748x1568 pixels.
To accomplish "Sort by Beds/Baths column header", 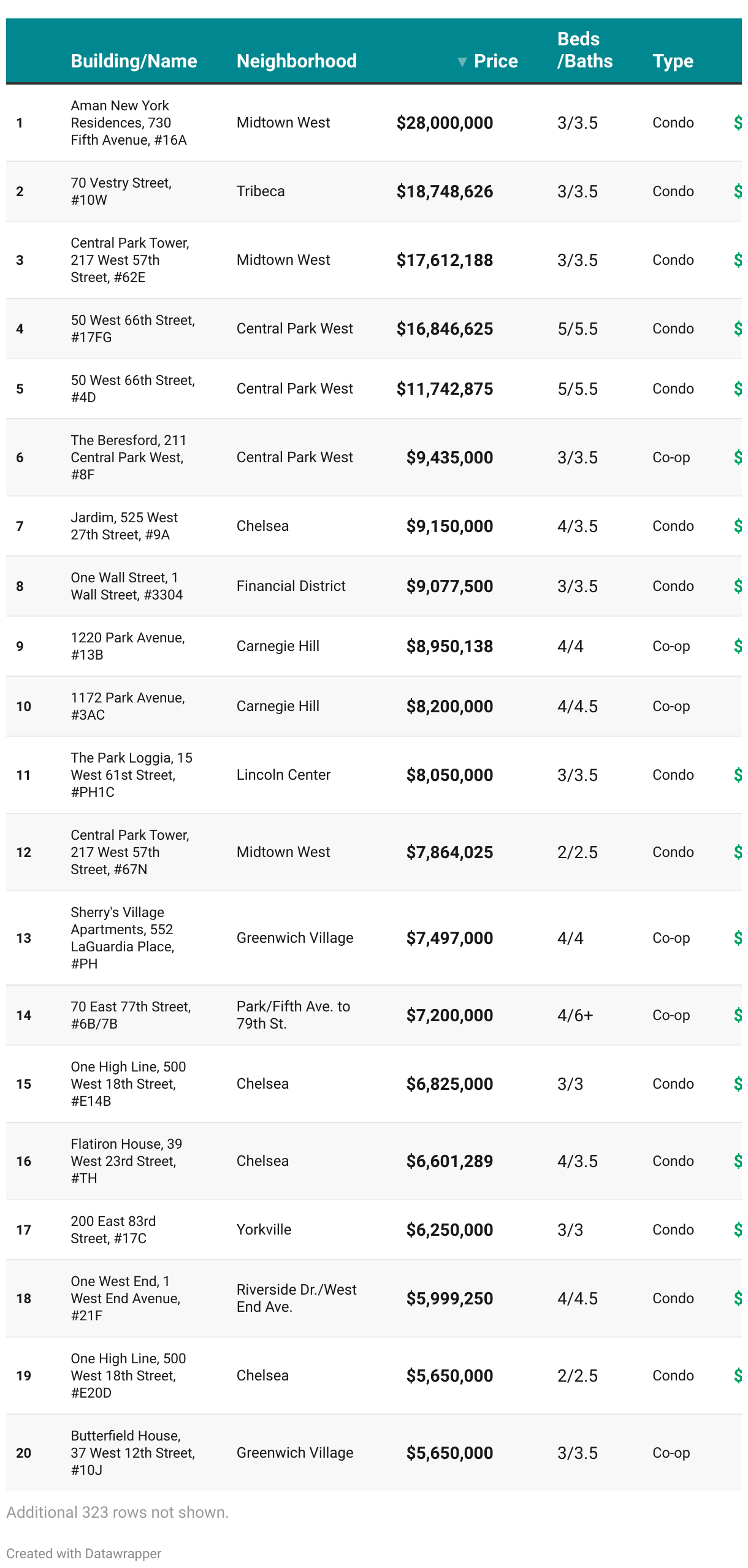I will pyautogui.click(x=584, y=50).
